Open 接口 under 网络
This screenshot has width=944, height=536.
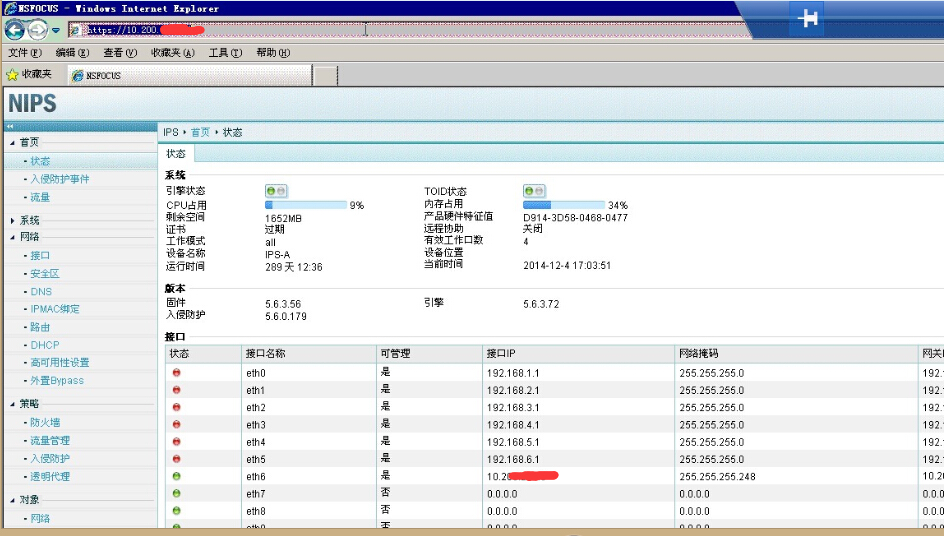pyautogui.click(x=40, y=256)
